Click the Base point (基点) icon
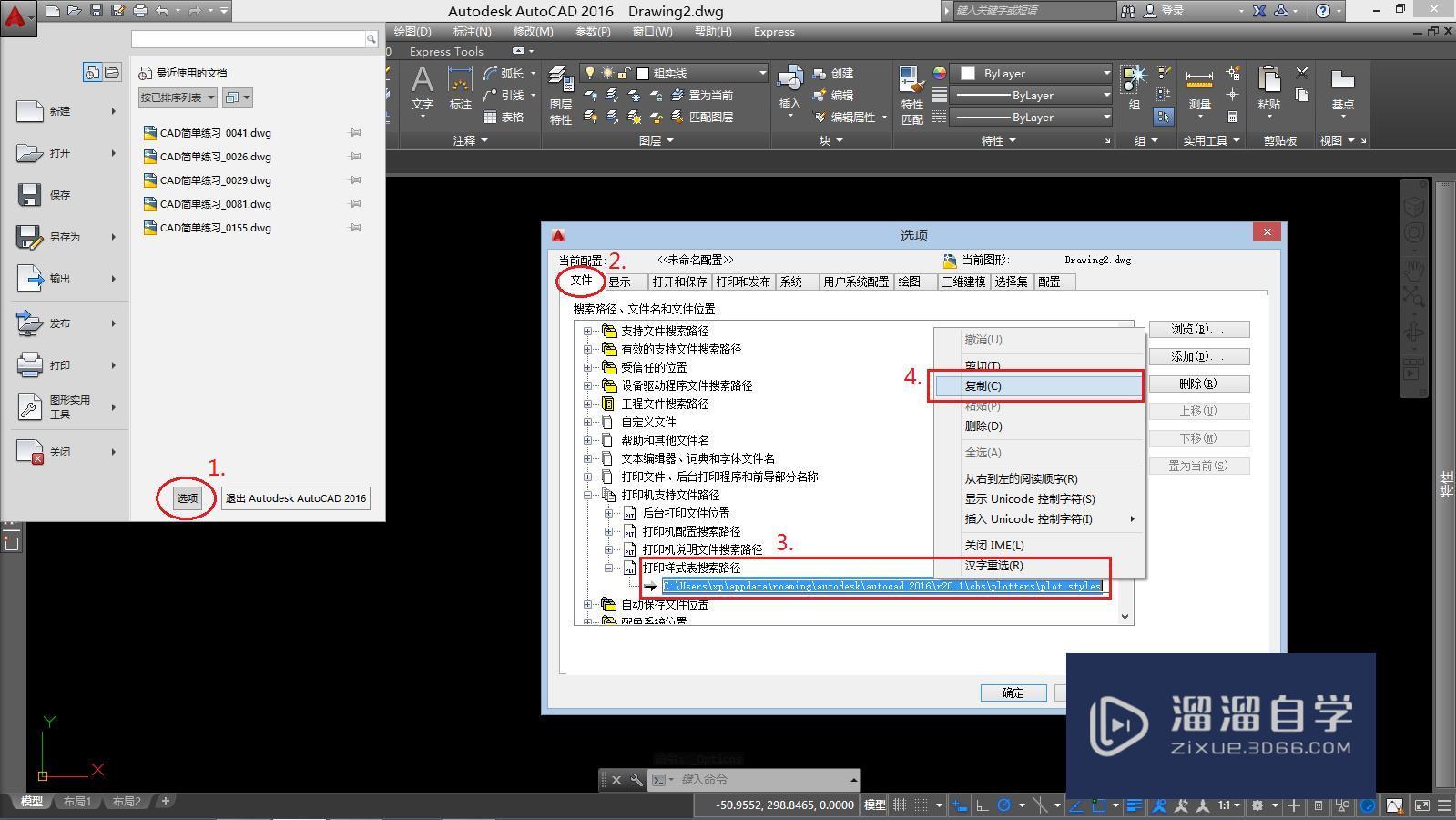The image size is (1456, 820). click(x=1342, y=80)
